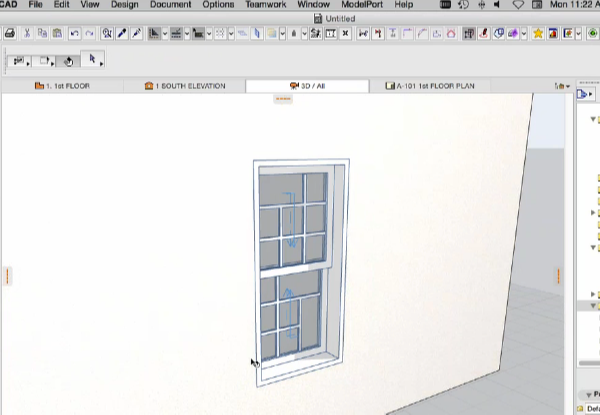Open dropdown next to guide lines button

[165, 34]
